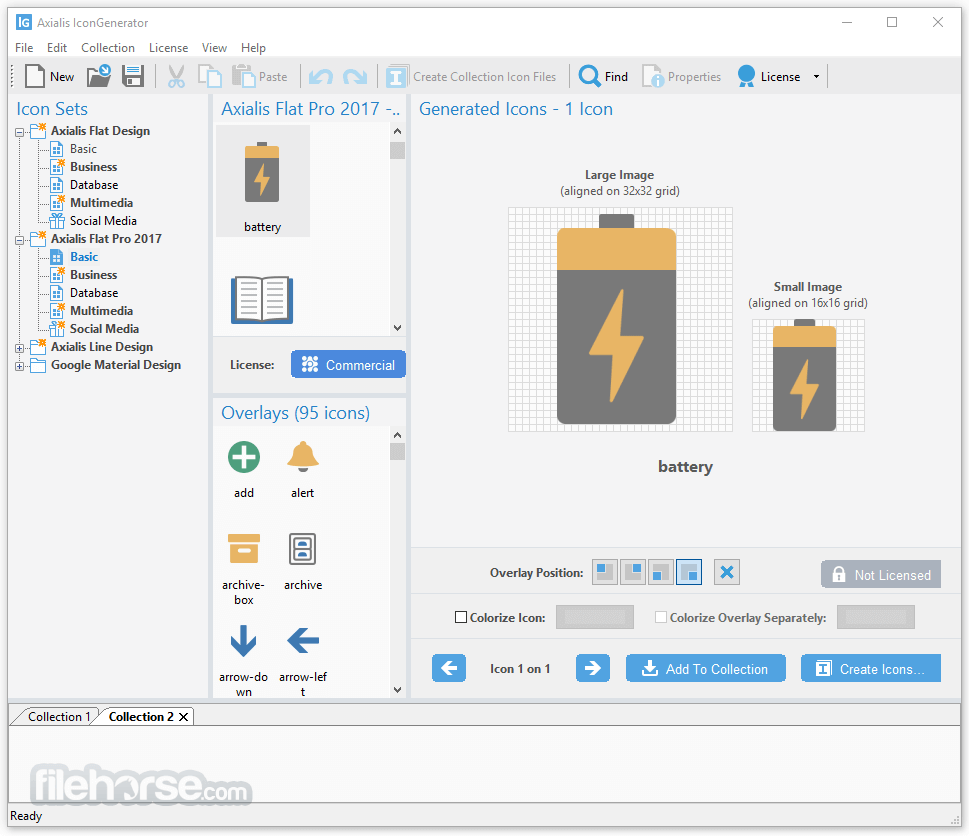Open the Collection menu
This screenshot has width=969, height=836.
point(108,48)
